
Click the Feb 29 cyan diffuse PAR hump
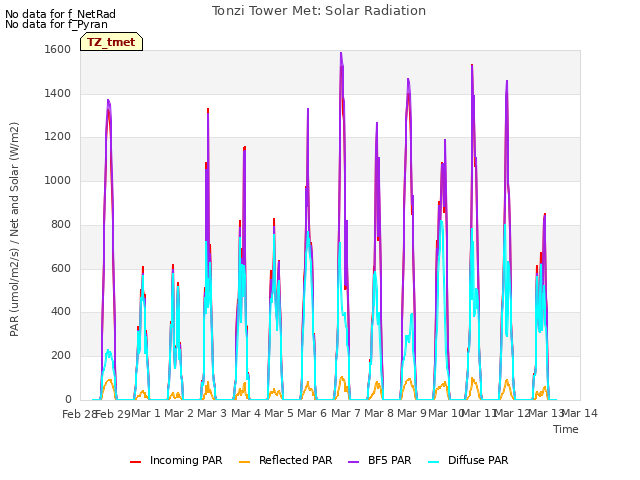click(108, 352)
